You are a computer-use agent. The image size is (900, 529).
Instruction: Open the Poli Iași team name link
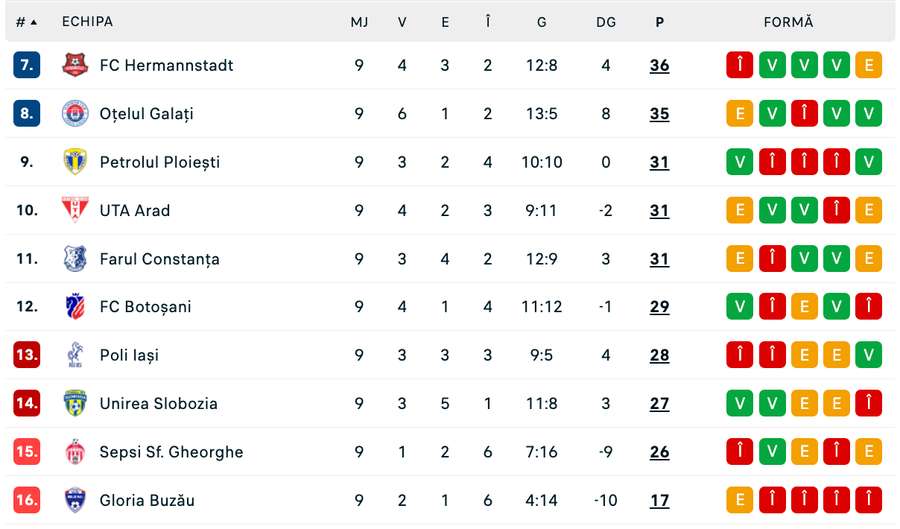click(x=129, y=355)
